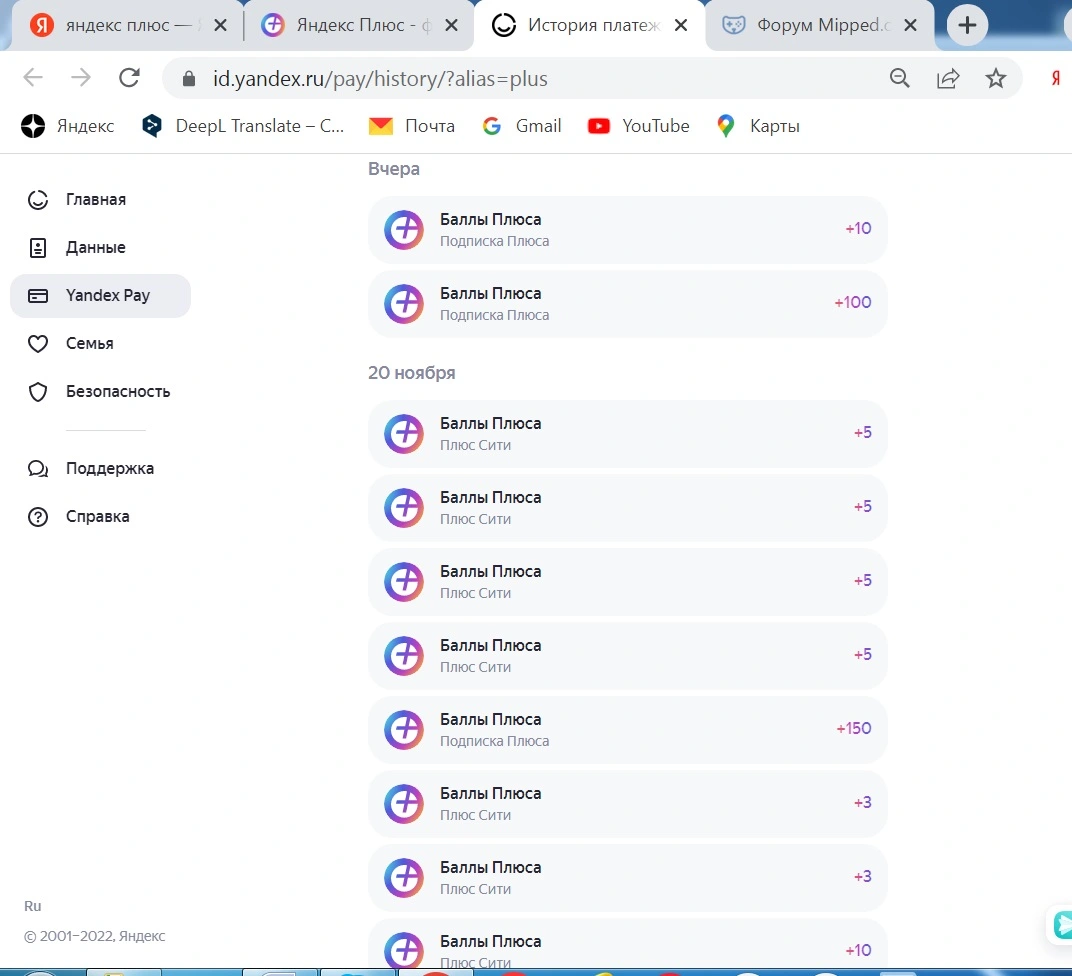Click the 20 ноября date heading

coord(412,372)
